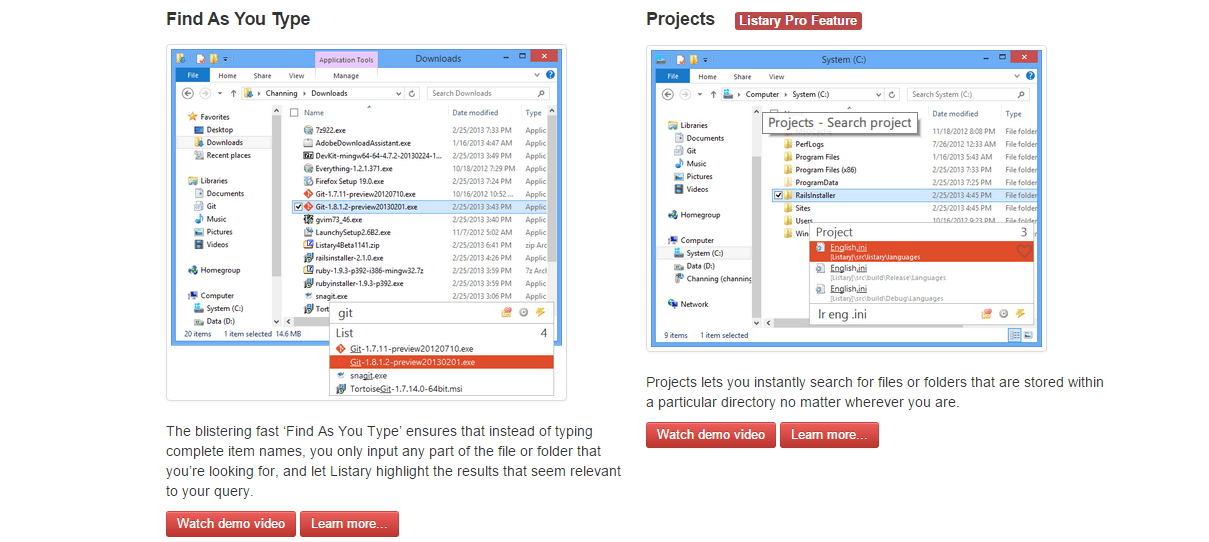Expand address bar dropdown in Downloads window
Screen dimensions: 1209x542
tap(400, 93)
